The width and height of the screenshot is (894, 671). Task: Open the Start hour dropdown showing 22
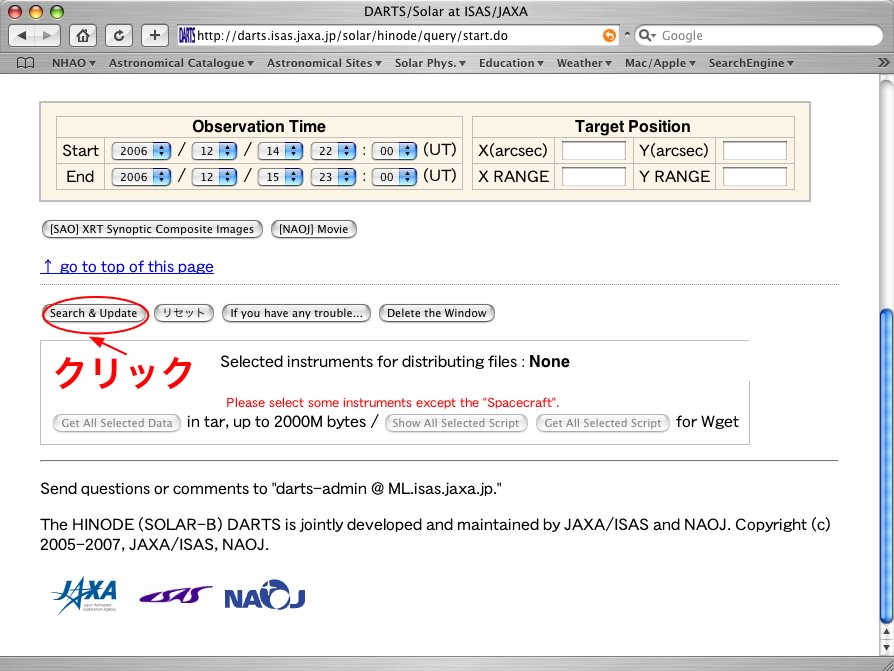click(333, 151)
